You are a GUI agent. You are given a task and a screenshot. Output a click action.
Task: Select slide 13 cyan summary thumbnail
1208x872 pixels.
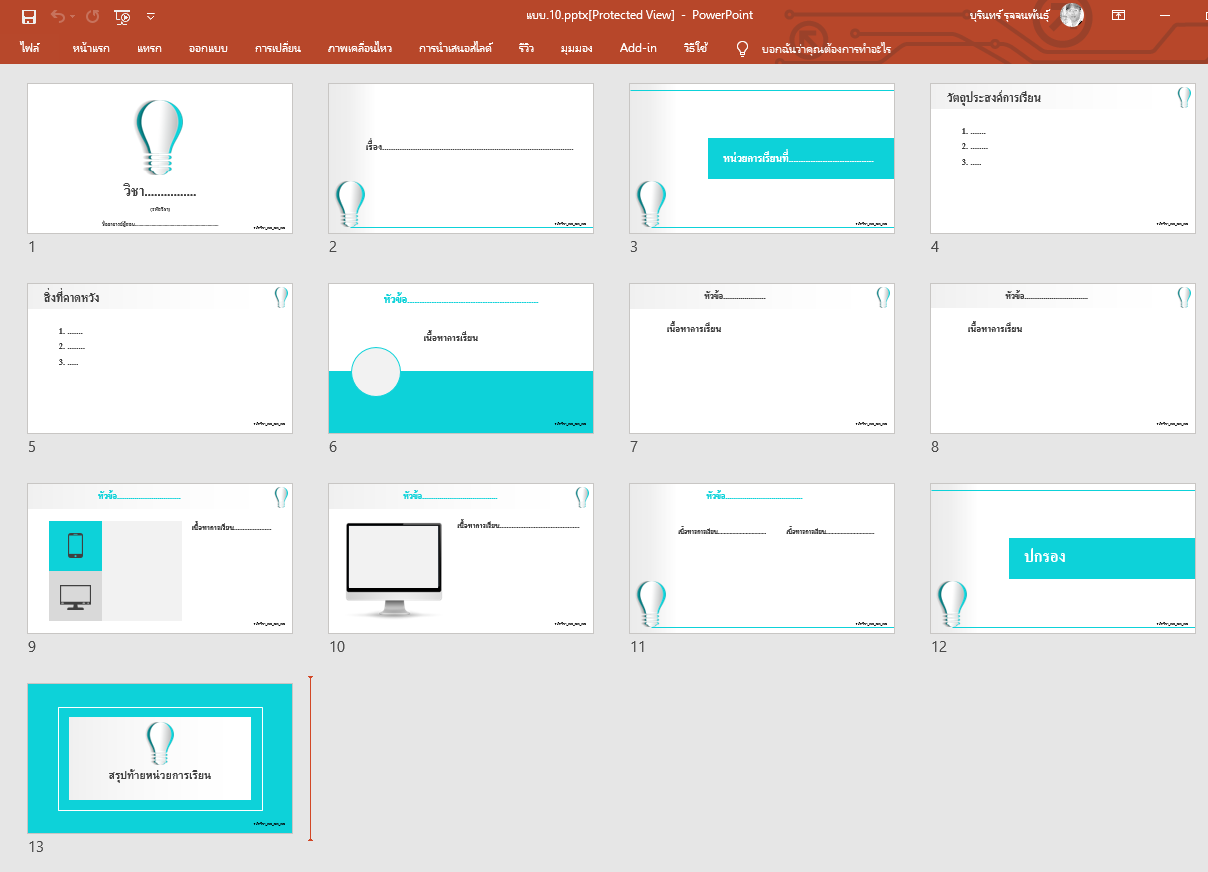coord(160,758)
